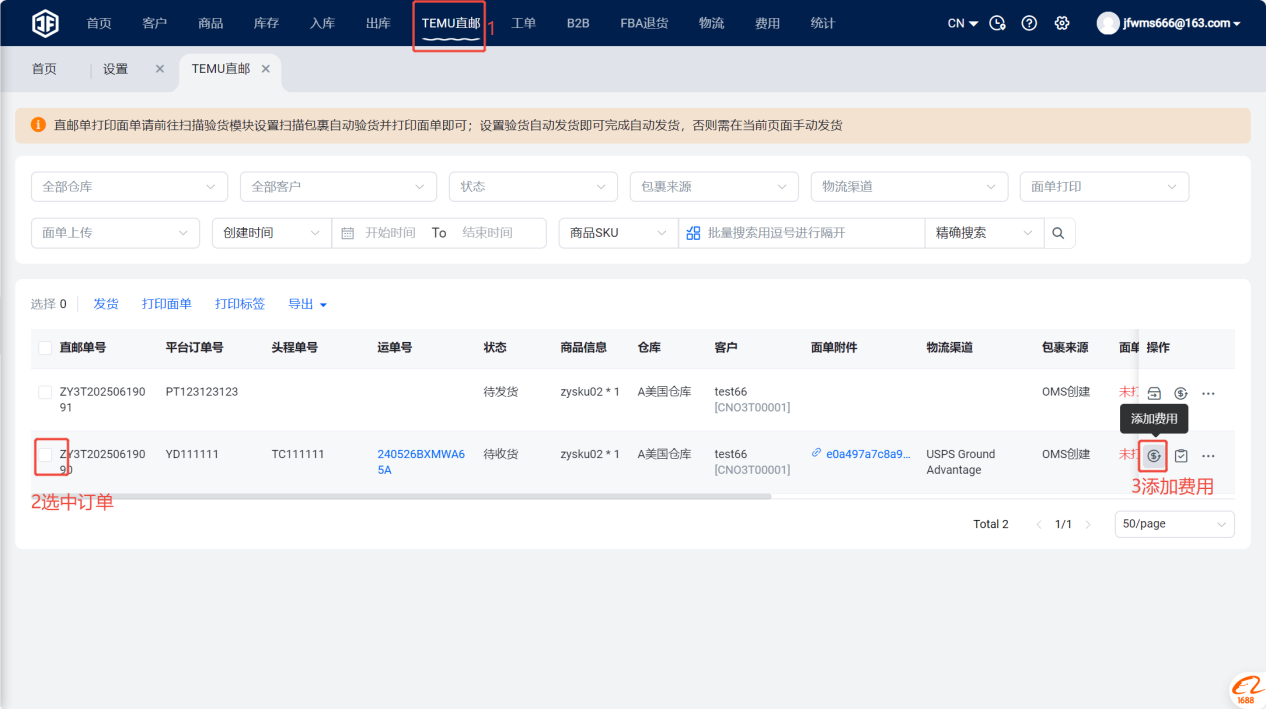Open the settings gear icon
Screen dimensions: 1266x709
point(1062,23)
